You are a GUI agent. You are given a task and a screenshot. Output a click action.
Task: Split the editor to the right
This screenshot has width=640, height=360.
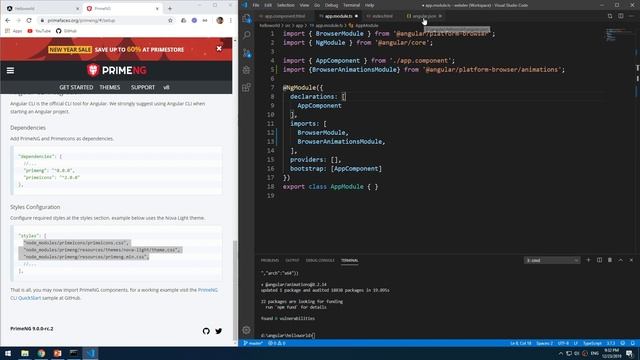pyautogui.click(x=620, y=16)
